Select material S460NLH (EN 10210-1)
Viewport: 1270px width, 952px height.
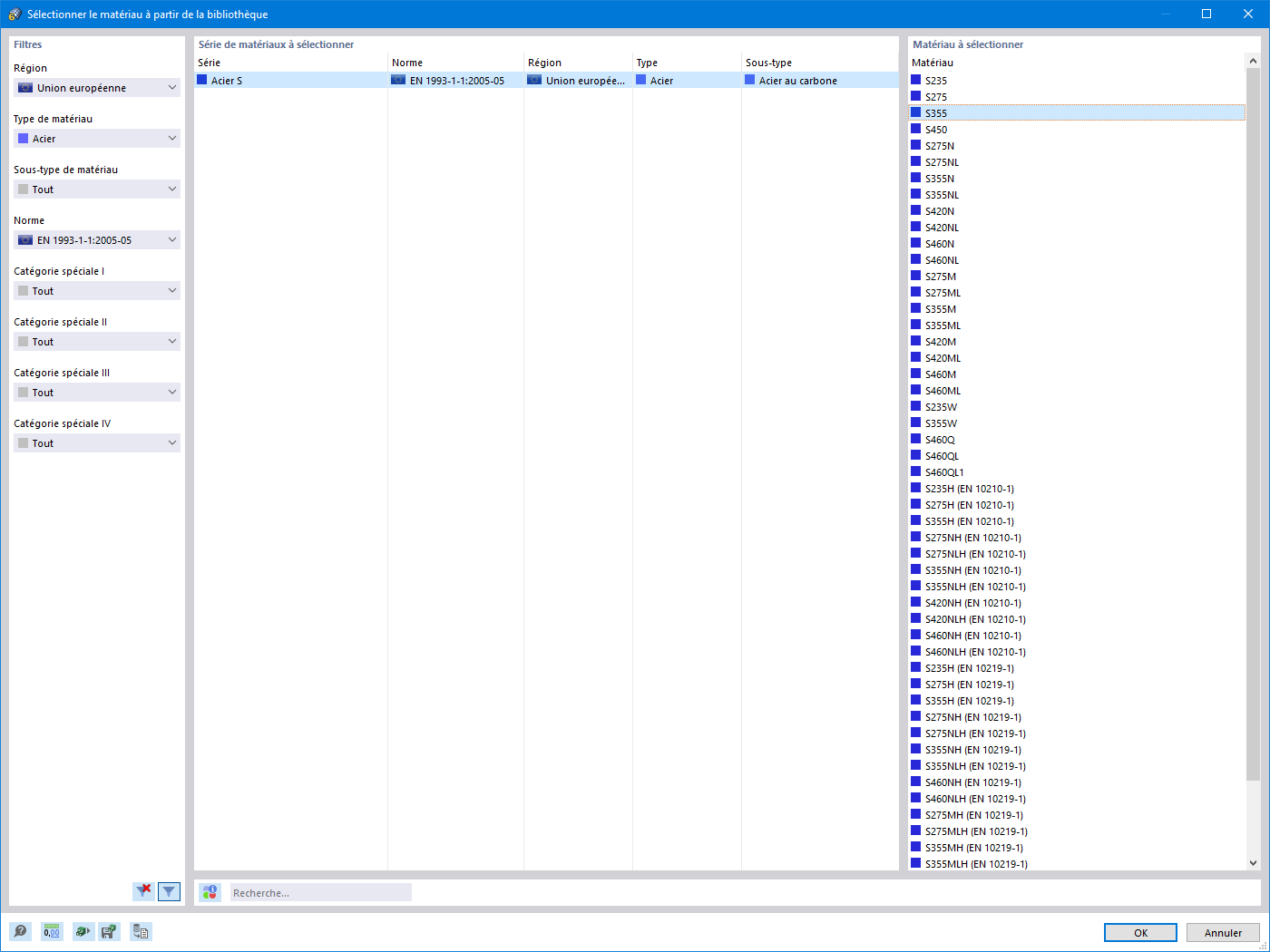1077,651
